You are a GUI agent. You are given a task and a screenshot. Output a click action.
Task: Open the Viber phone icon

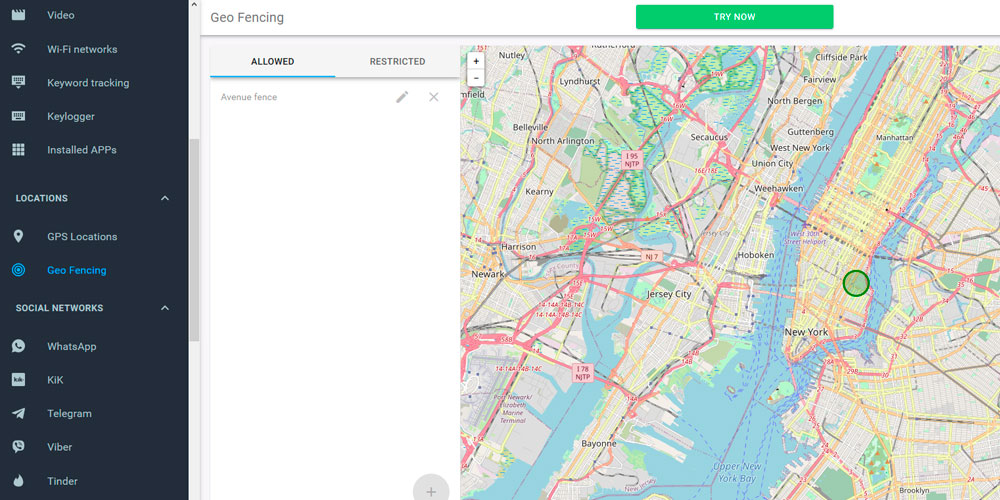18,447
